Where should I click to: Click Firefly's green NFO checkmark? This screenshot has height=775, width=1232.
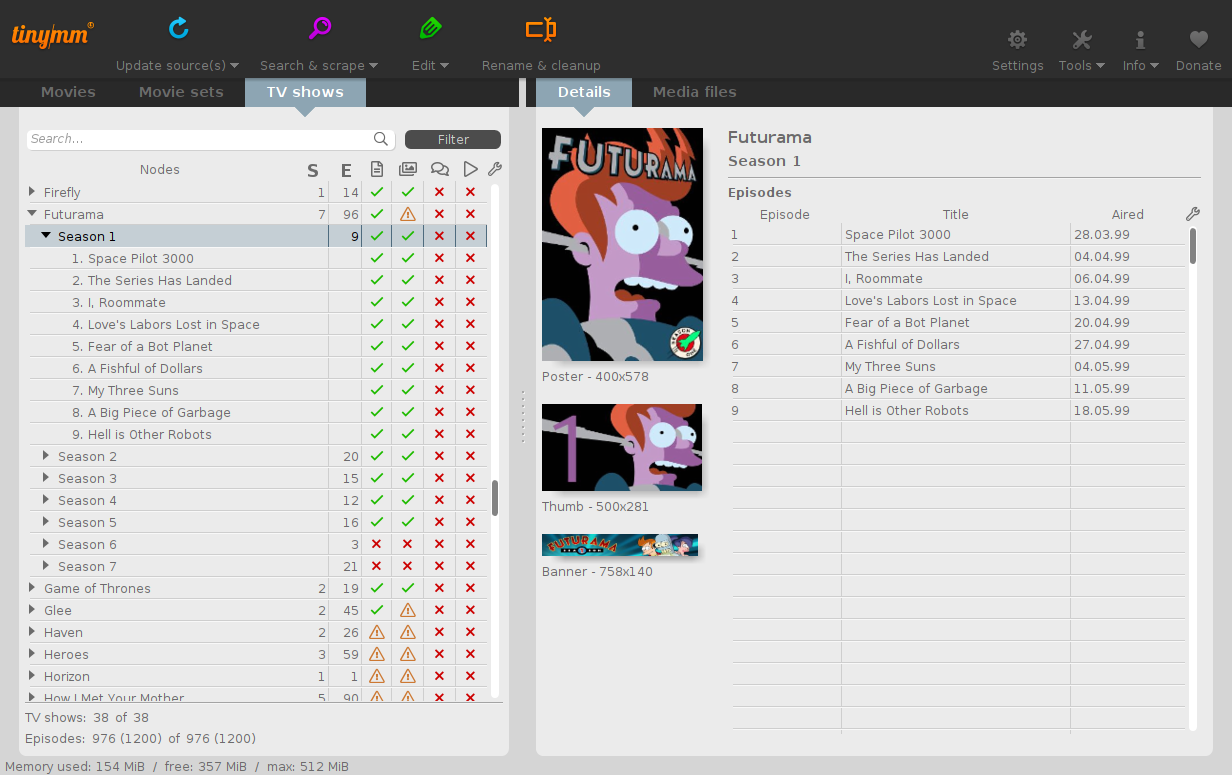377,192
